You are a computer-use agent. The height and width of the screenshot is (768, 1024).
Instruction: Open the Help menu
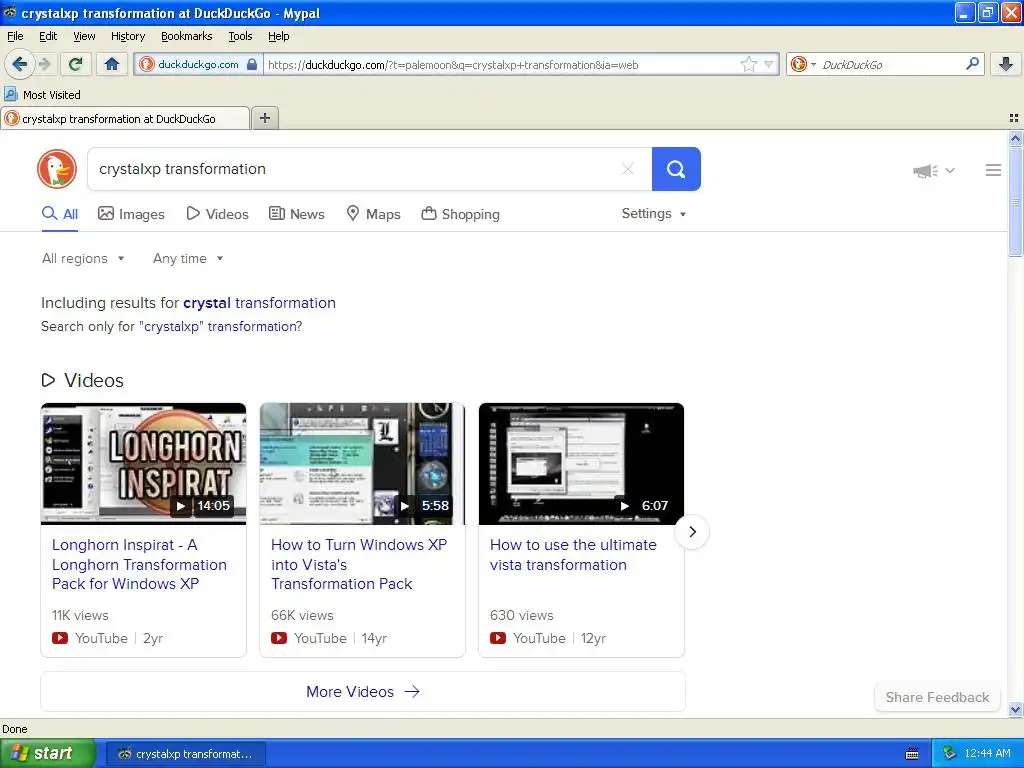click(278, 36)
